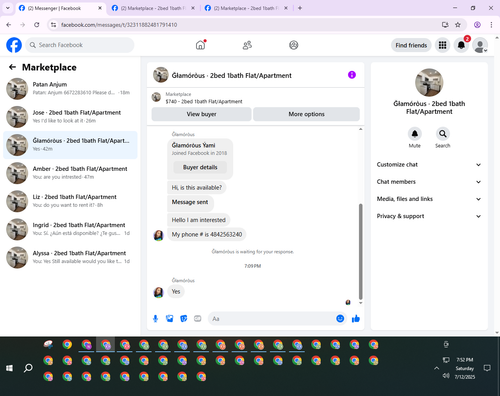Record a voice clip with microphone icon
The height and width of the screenshot is (396, 500).
pos(155,319)
